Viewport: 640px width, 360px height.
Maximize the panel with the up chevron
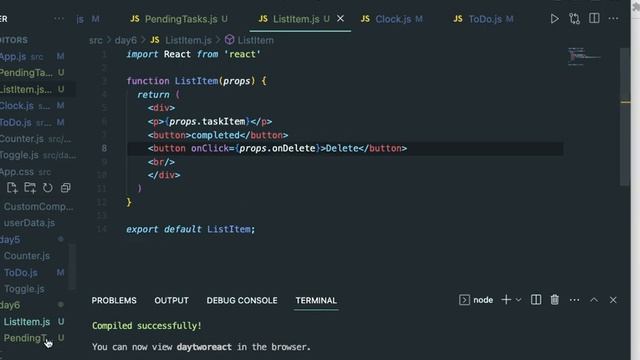coord(594,300)
